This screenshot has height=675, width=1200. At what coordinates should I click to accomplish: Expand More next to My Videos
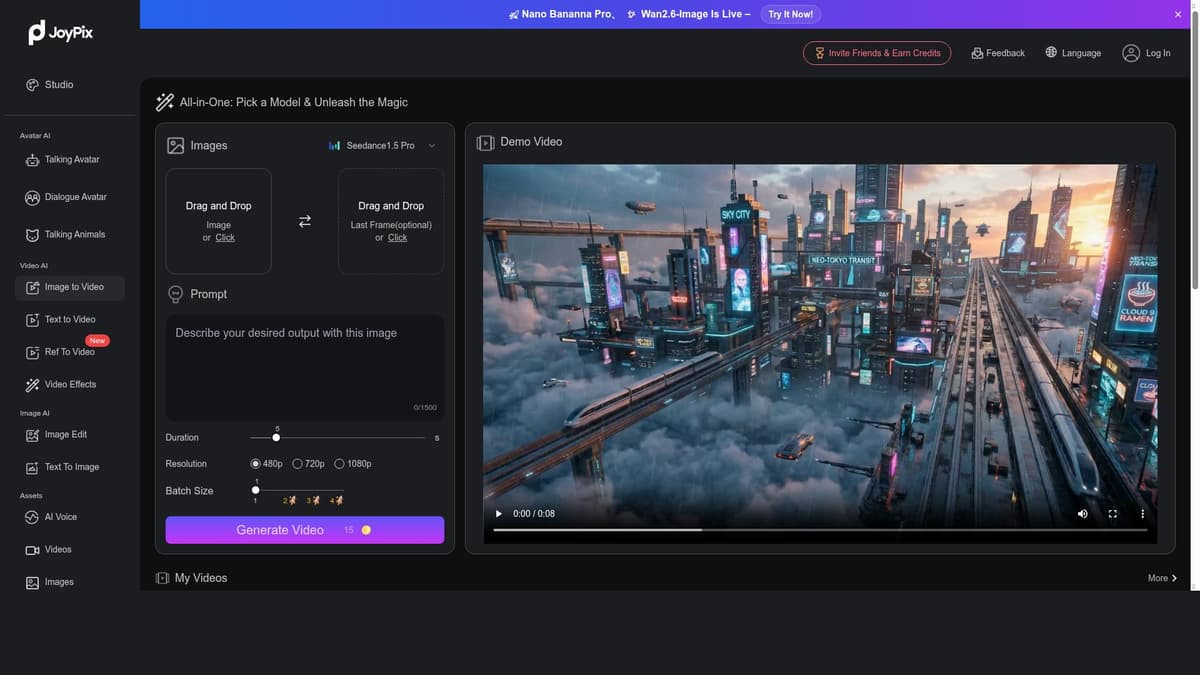pos(1162,578)
